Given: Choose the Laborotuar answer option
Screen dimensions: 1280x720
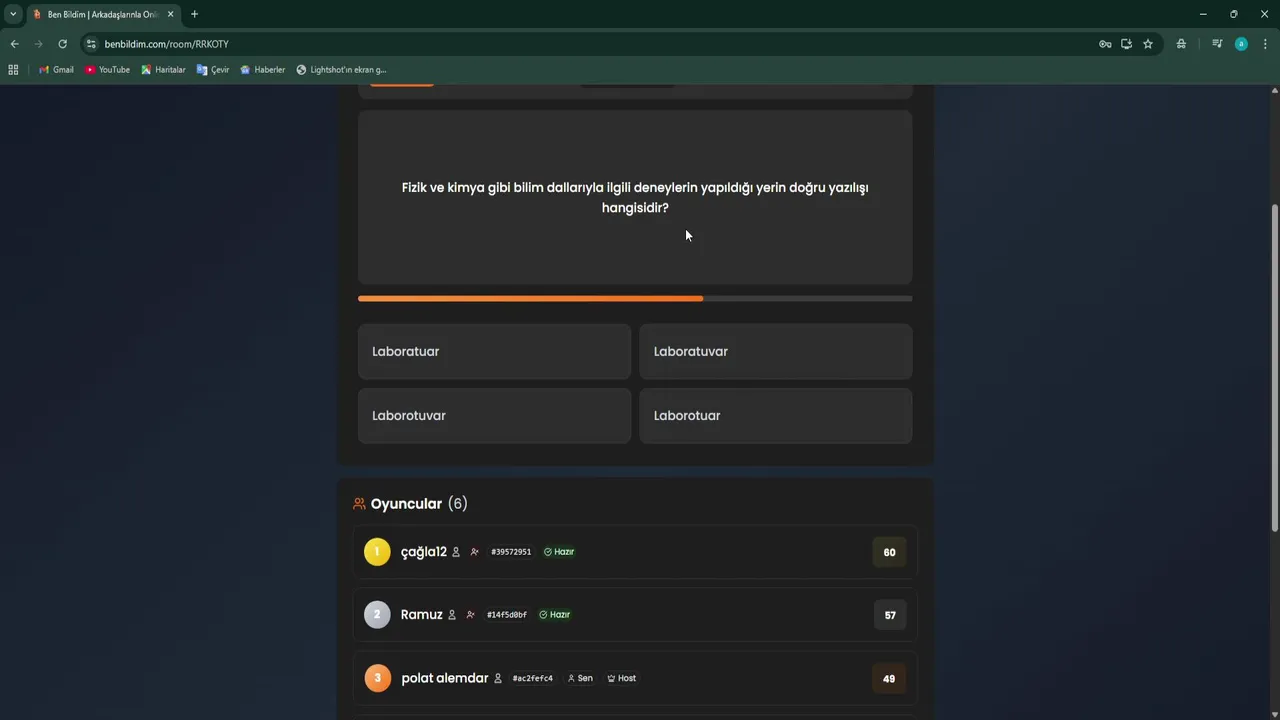Looking at the screenshot, I should [776, 415].
